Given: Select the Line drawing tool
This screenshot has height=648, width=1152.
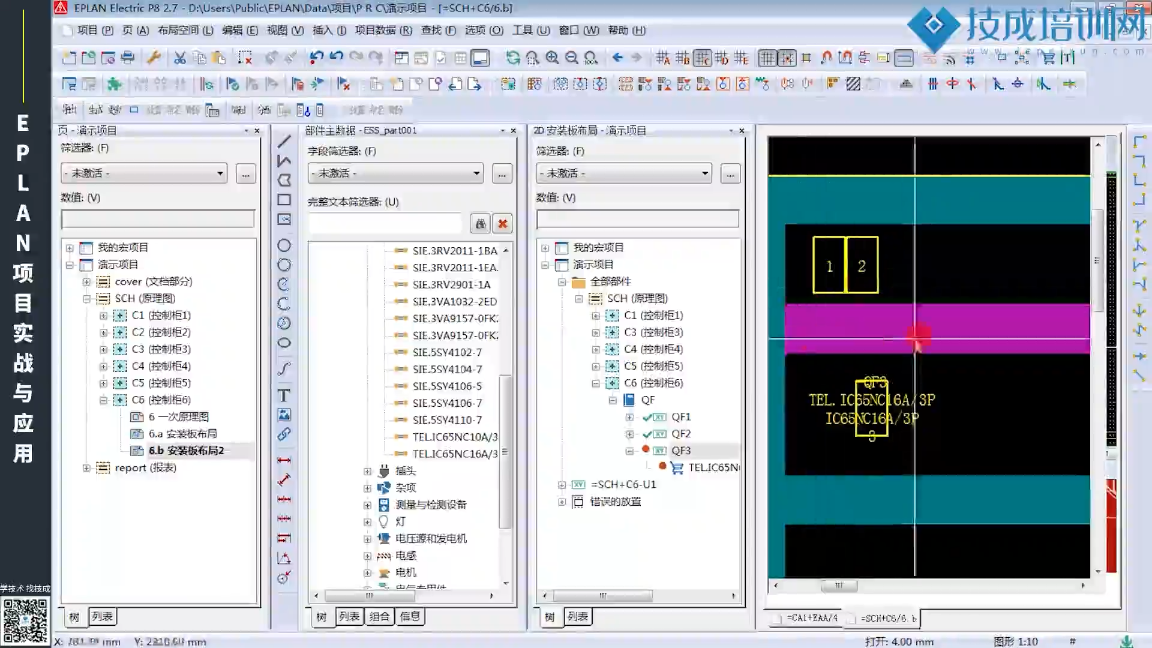Looking at the screenshot, I should (284, 140).
